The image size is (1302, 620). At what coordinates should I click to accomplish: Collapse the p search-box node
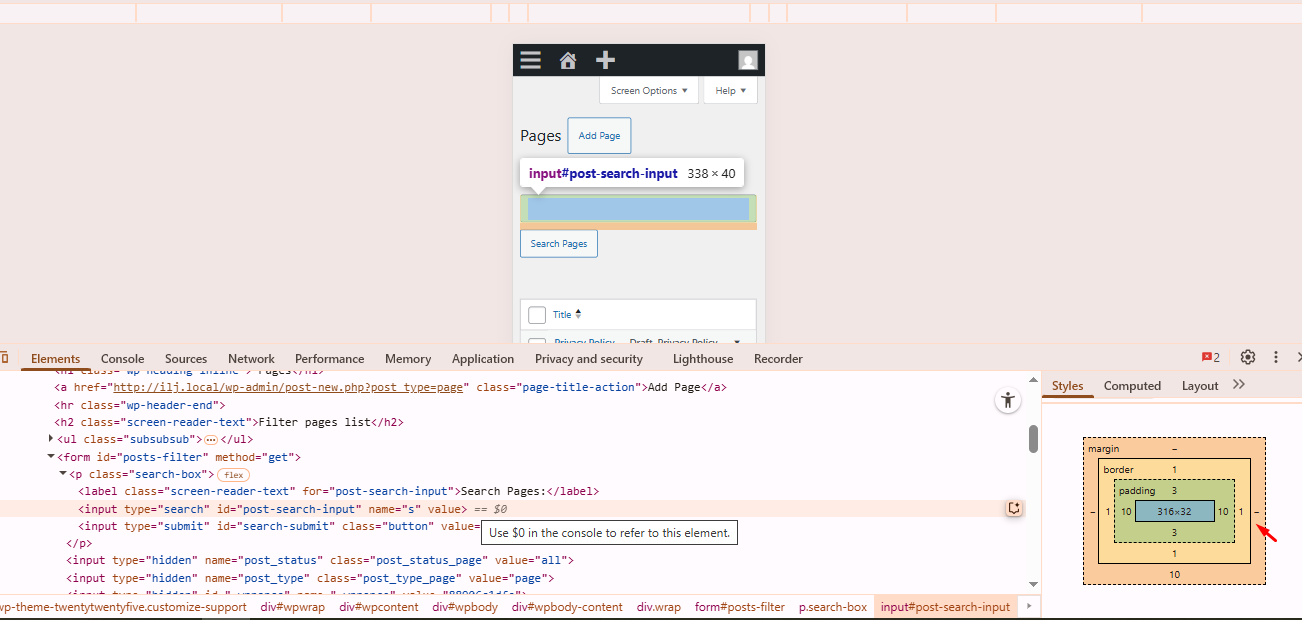(x=63, y=473)
